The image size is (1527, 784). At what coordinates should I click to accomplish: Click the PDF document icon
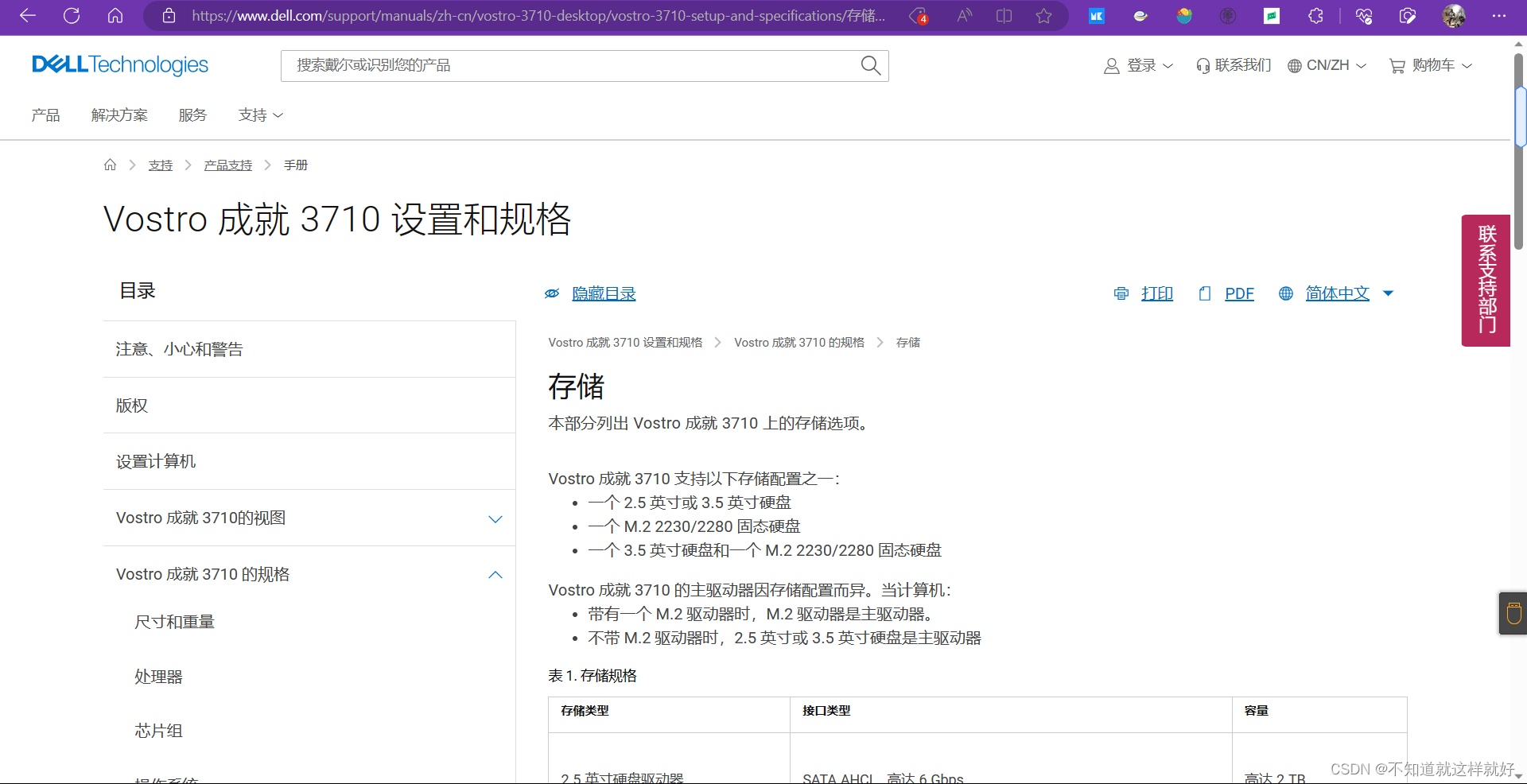(x=1205, y=293)
